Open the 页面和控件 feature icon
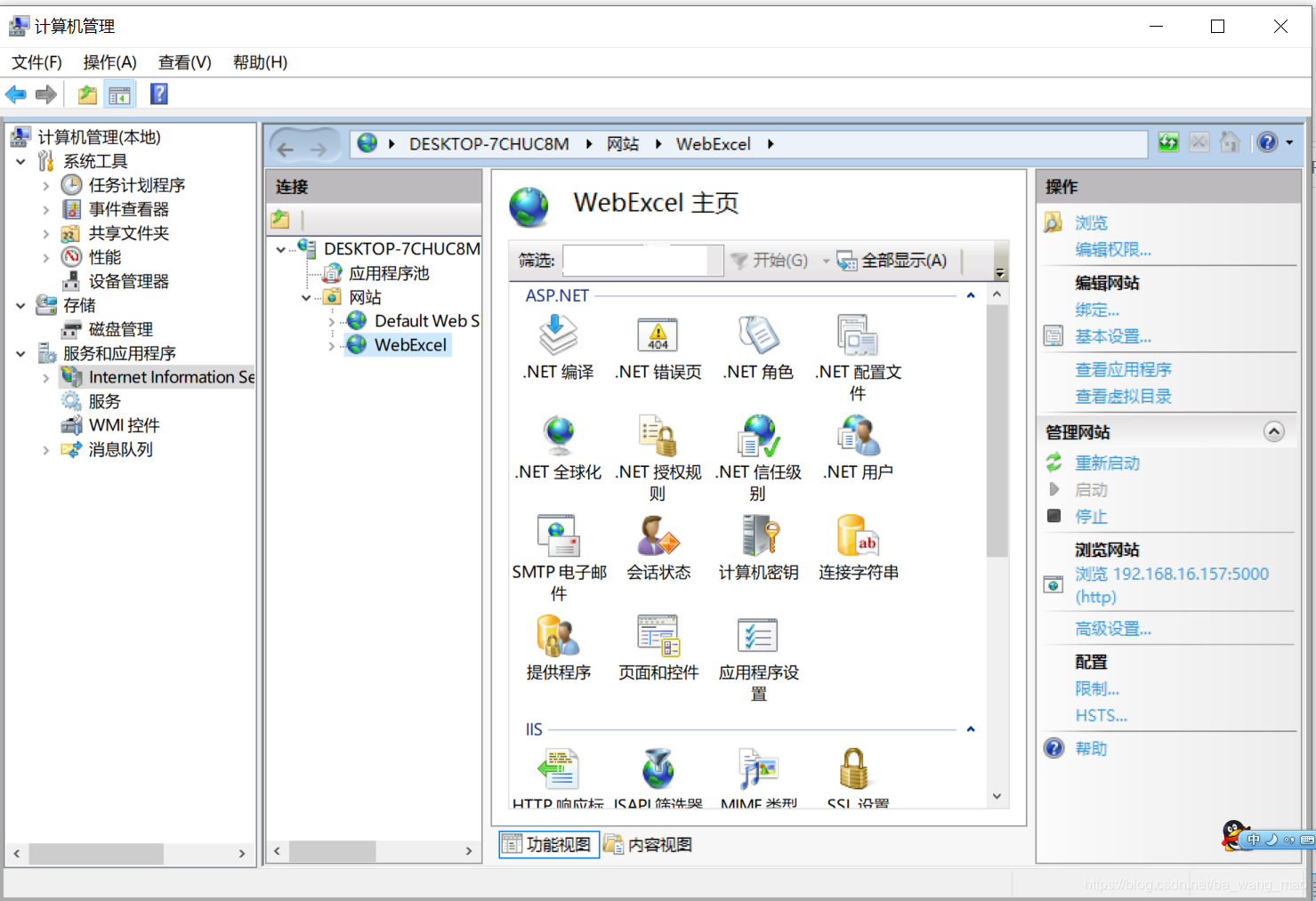Viewport: 1316px width, 901px height. (x=658, y=637)
